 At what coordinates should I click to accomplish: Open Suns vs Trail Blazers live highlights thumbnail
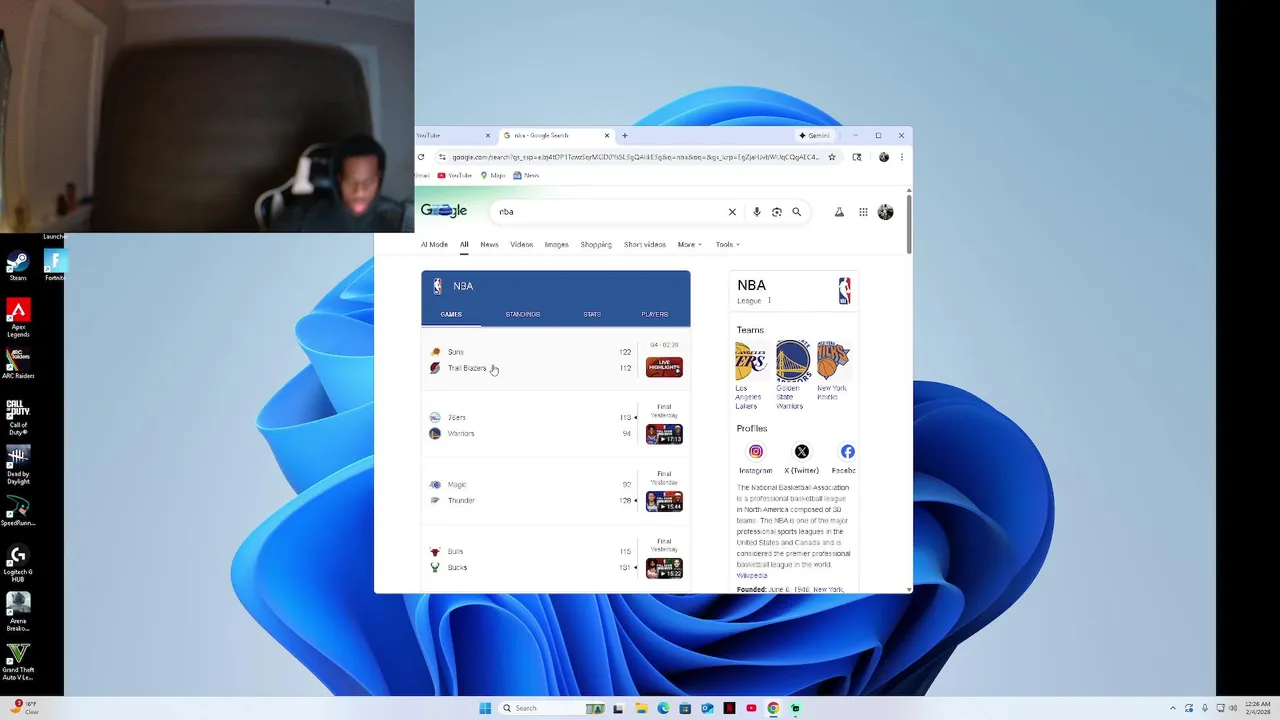(664, 367)
